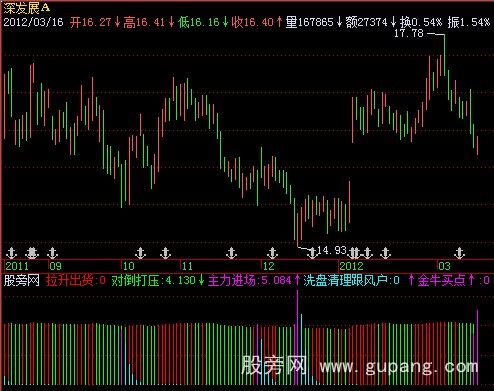Image resolution: width=494 pixels, height=391 pixels.
Task: Select the 12 month marker on the timeline
Action: [268, 266]
